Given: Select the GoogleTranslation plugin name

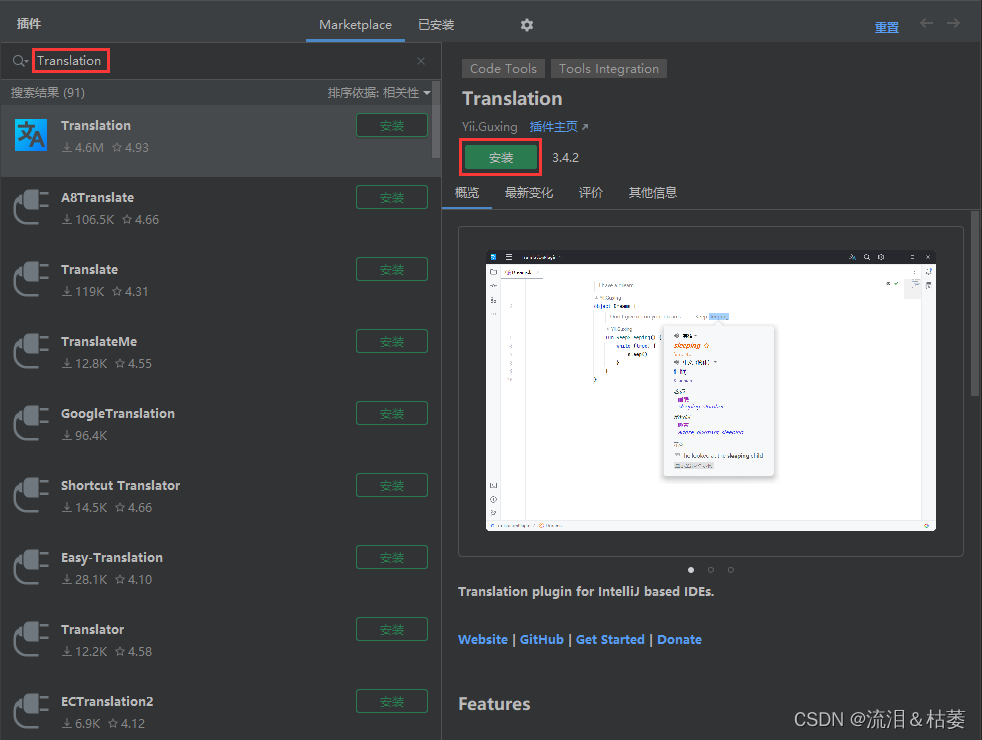Looking at the screenshot, I should tap(118, 413).
